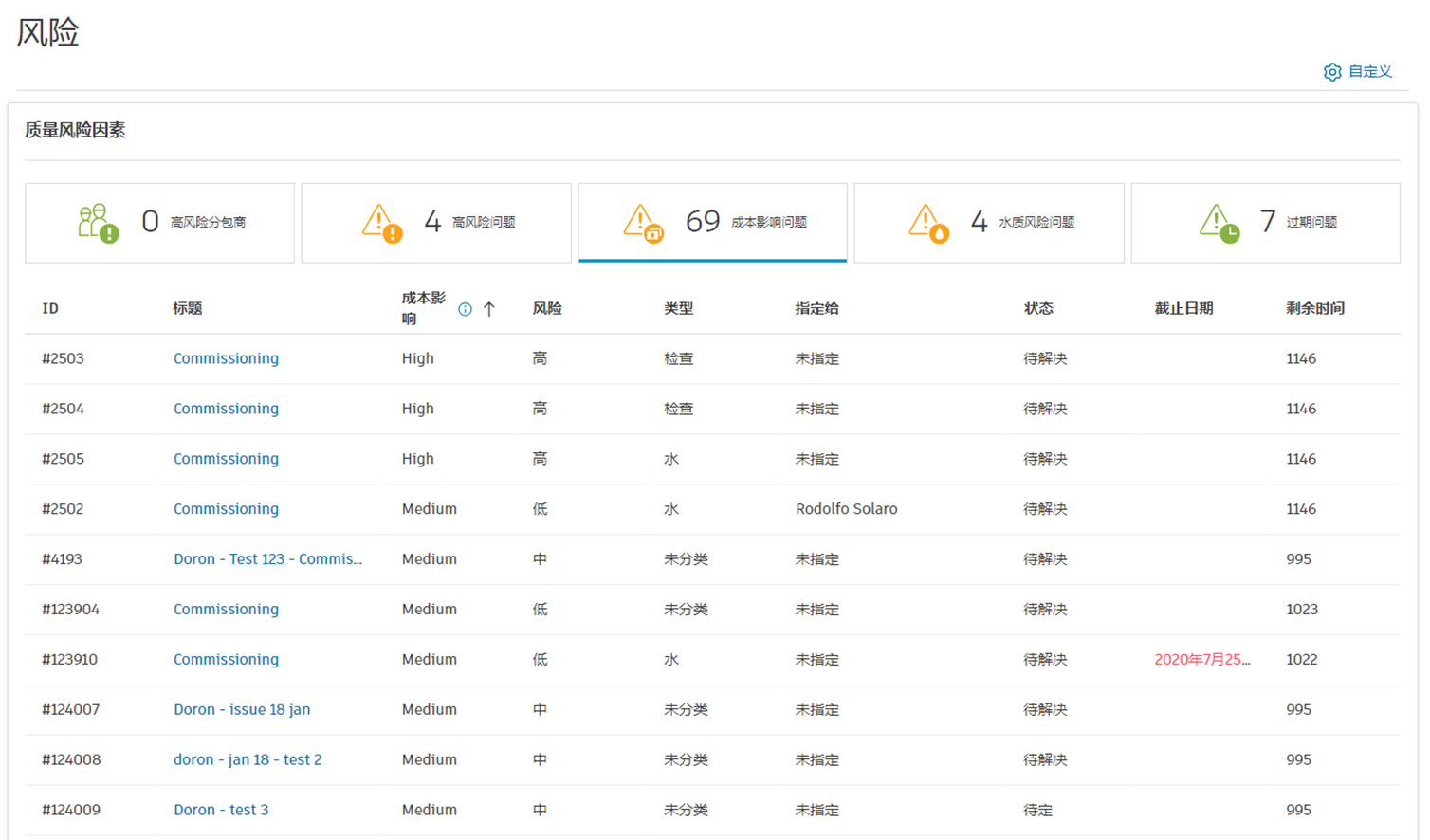Viewport: 1430px width, 840px height.
Task: Click the 自定义 gear icon
Action: 1332,72
